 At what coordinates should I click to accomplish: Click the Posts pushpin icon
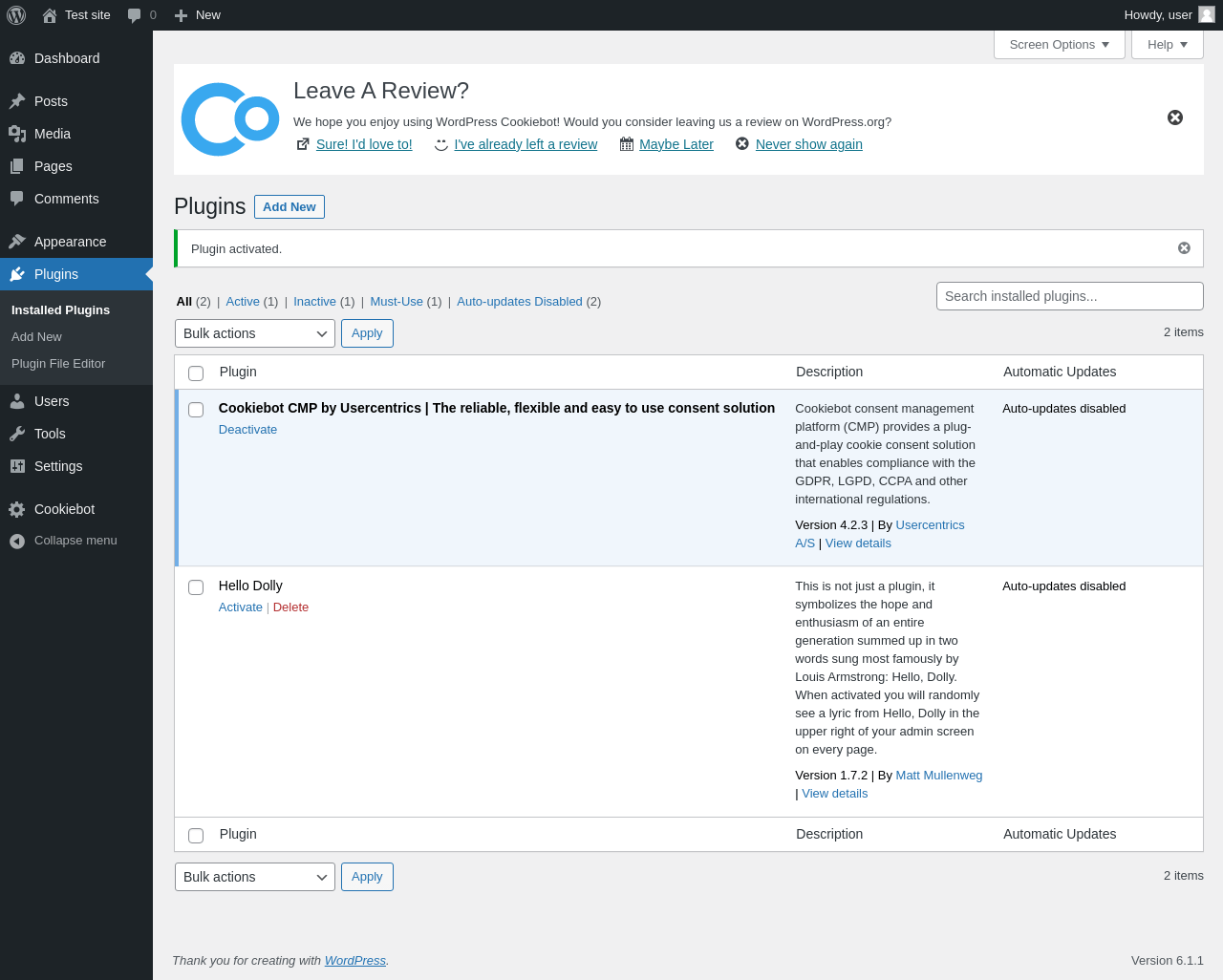(17, 101)
